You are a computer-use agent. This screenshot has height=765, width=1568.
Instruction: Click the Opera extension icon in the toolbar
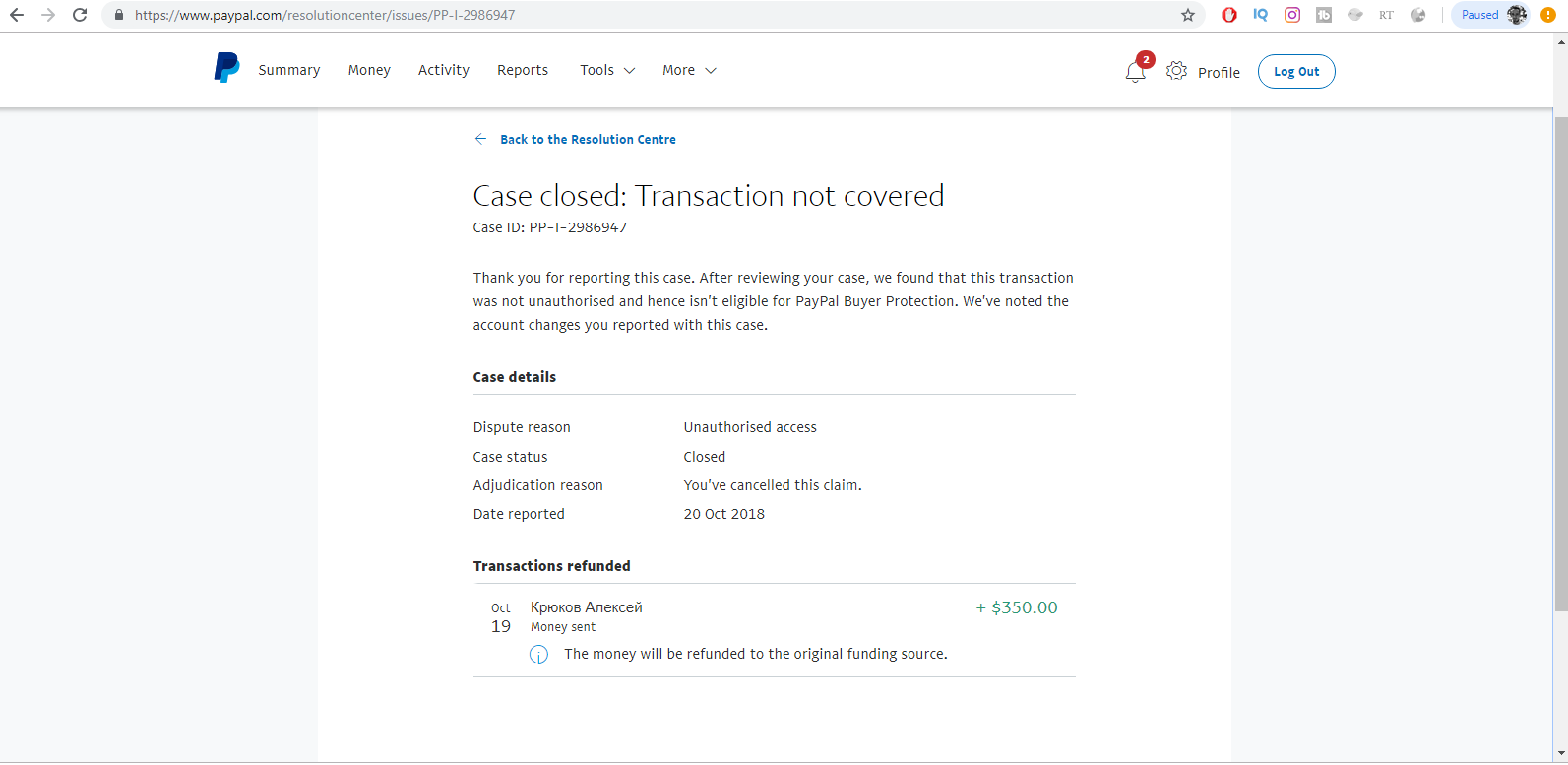click(x=1229, y=15)
